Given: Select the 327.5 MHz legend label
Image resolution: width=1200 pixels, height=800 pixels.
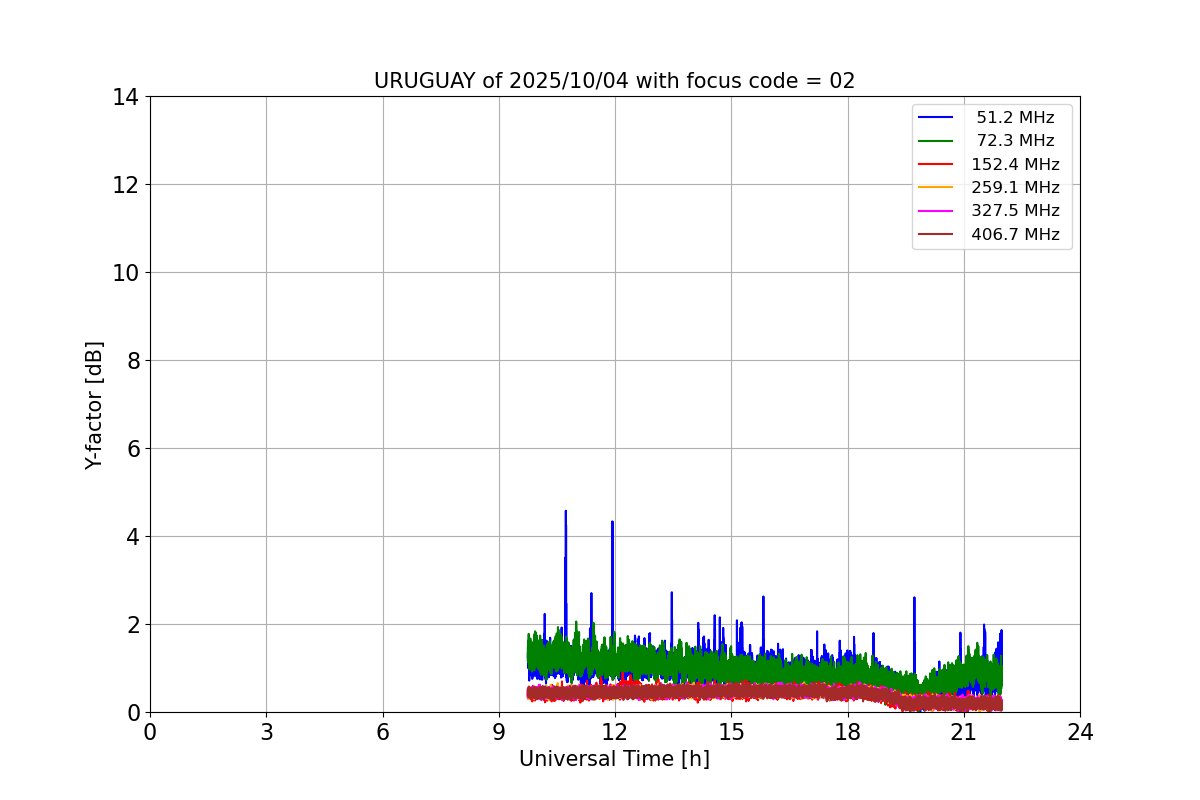Looking at the screenshot, I should click(1015, 211).
